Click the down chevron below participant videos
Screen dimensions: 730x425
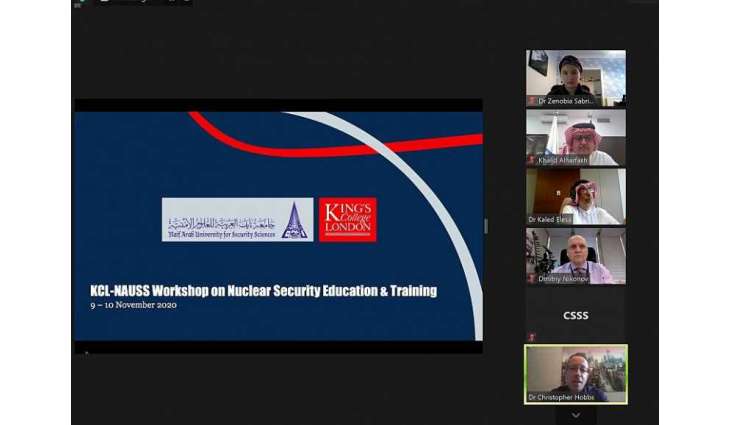(576, 415)
